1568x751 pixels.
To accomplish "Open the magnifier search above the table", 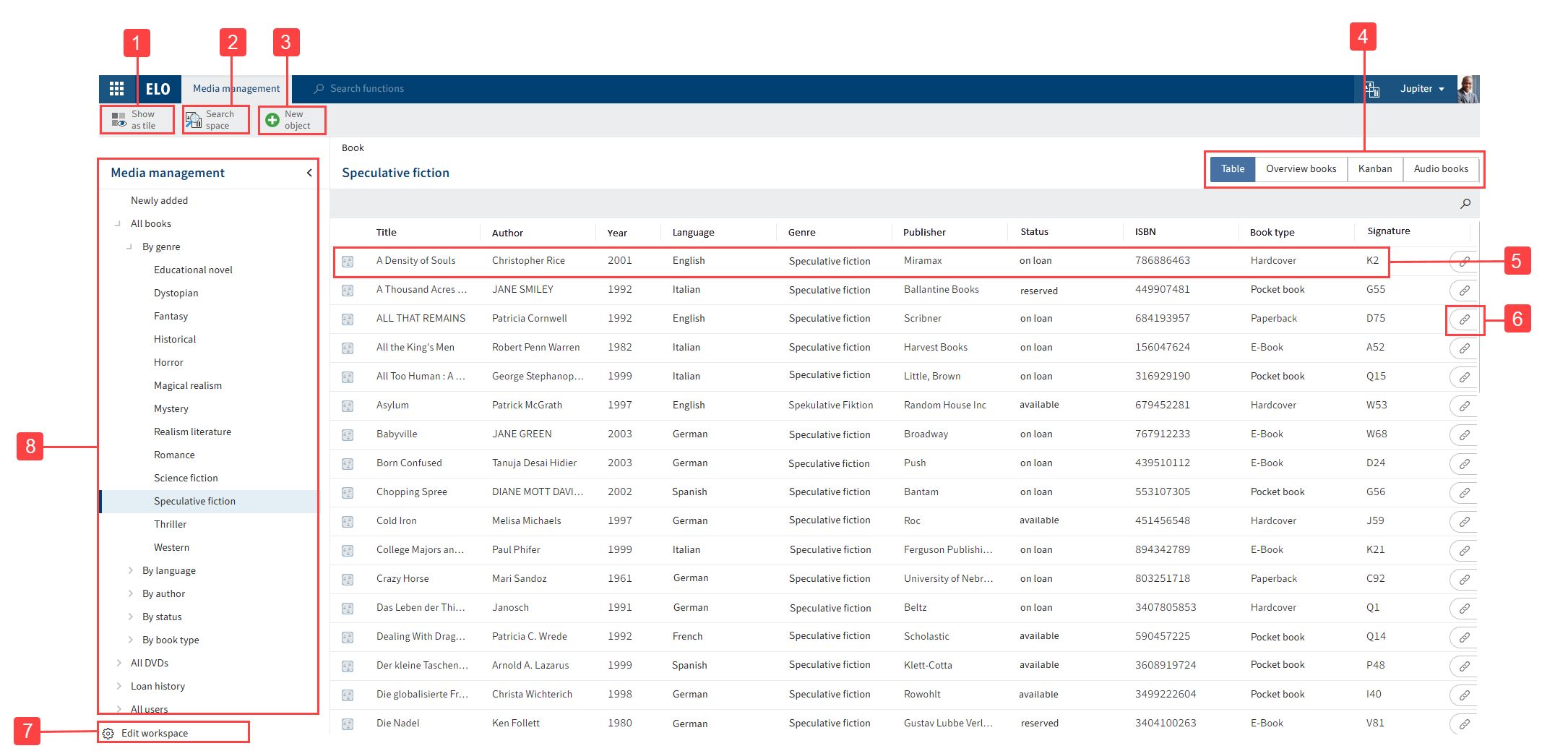I will point(1465,203).
